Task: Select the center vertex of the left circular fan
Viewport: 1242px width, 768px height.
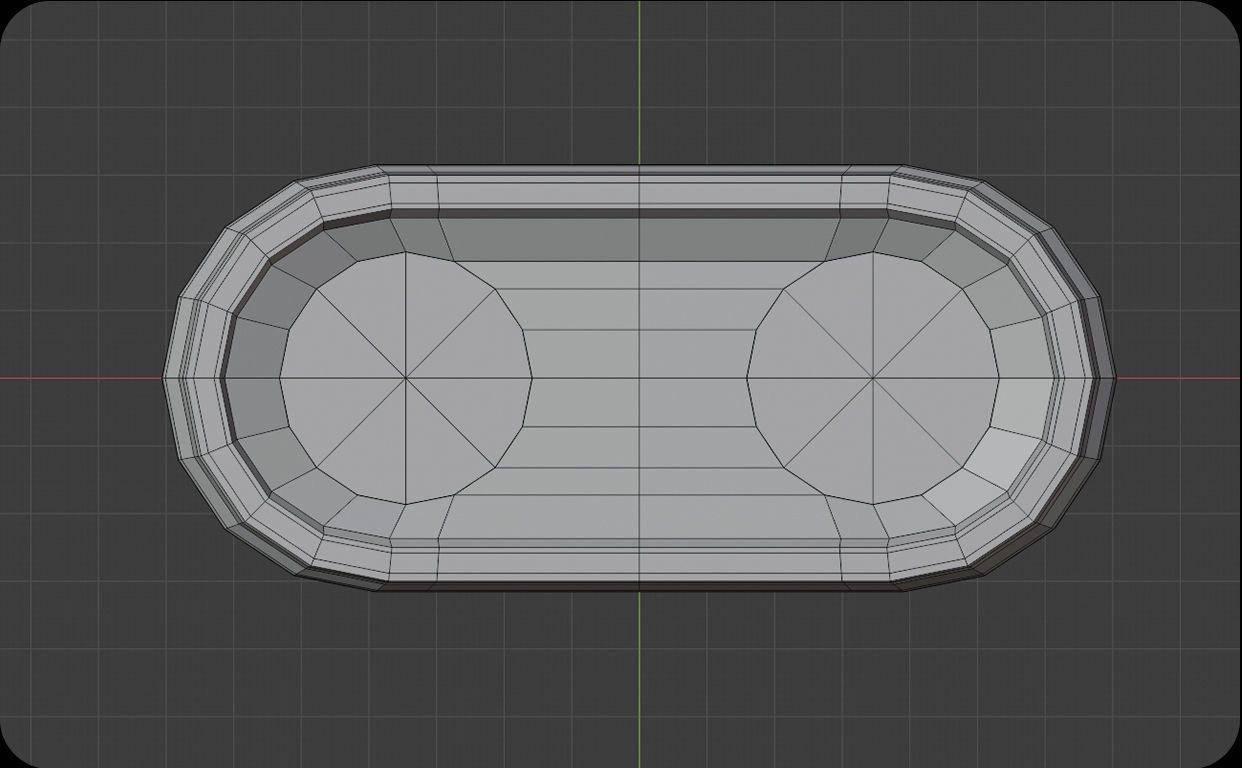Action: [406, 378]
